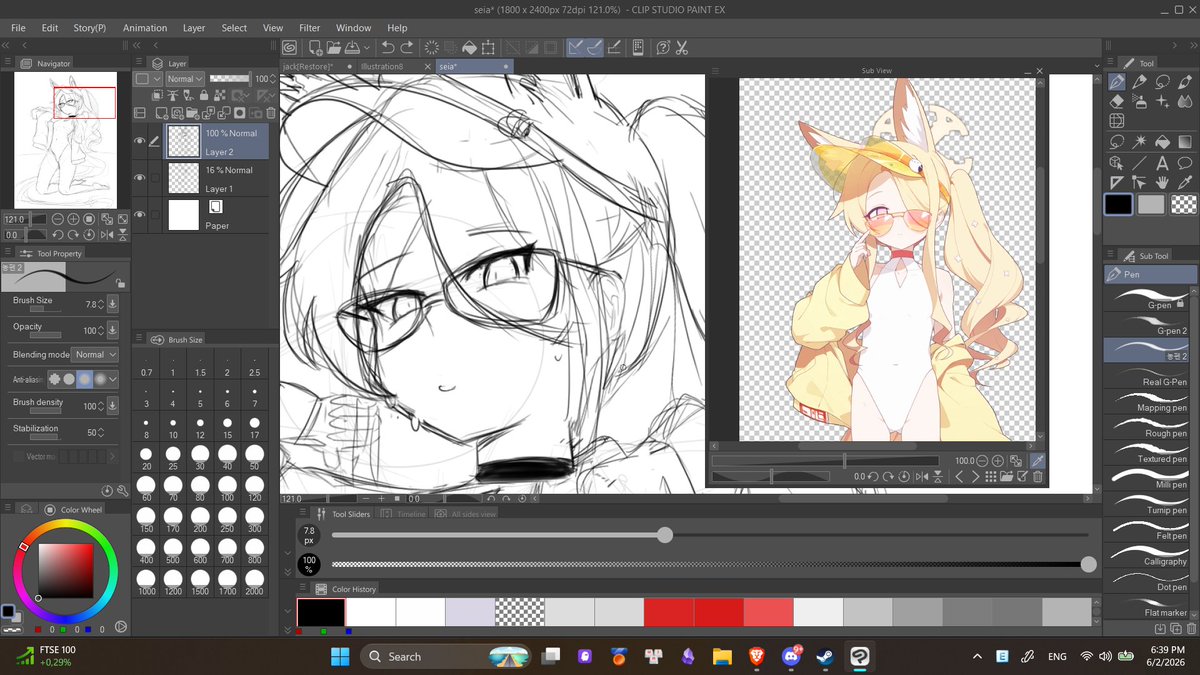
Task: Select the Hand move tool
Action: tap(1163, 183)
